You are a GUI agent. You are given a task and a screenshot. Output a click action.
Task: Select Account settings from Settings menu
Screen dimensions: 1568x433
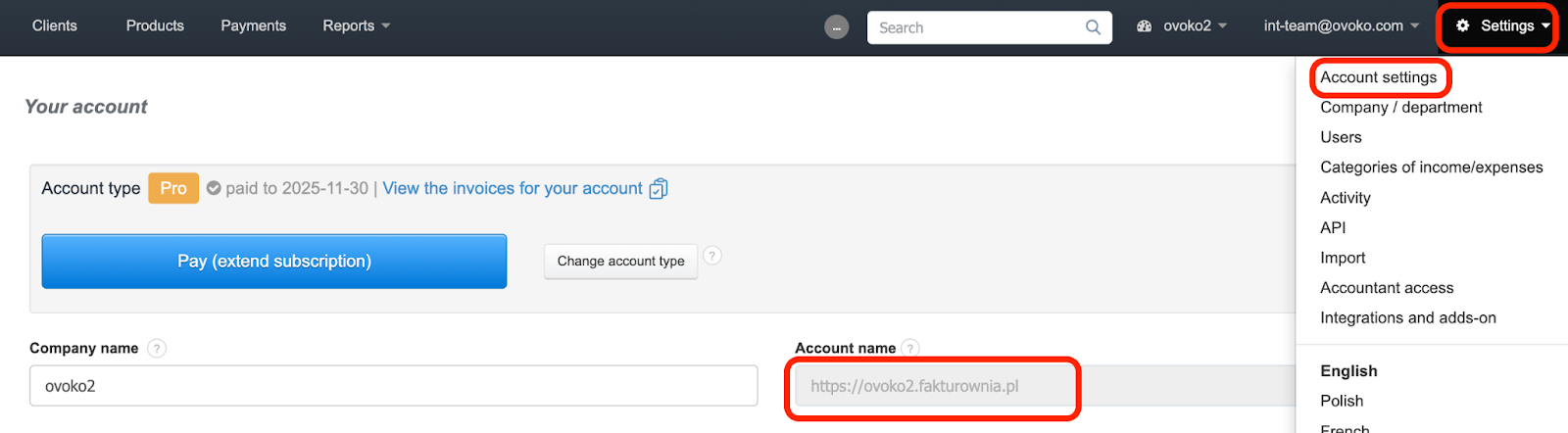coord(1378,77)
